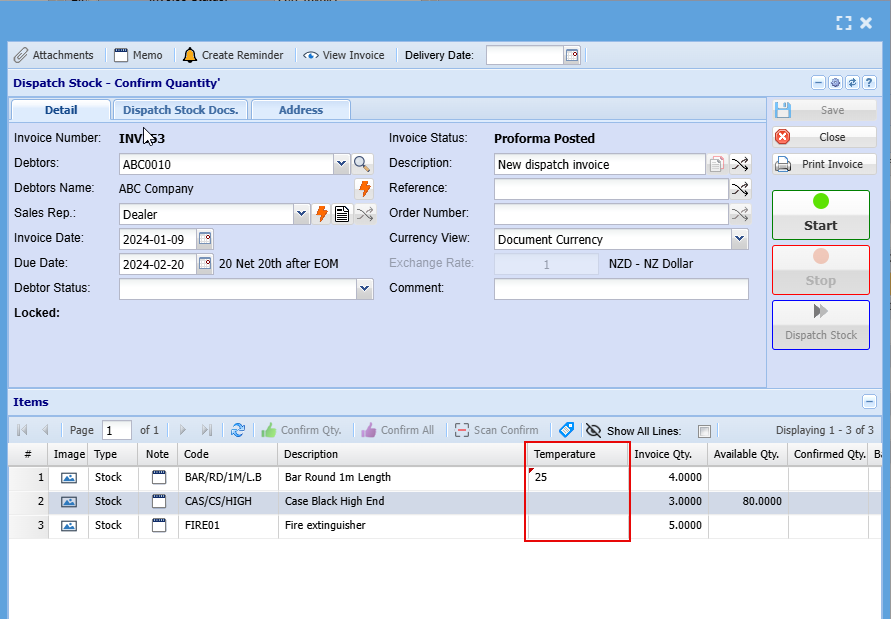Click the Attachments paperclip icon
The width and height of the screenshot is (891, 619).
coord(21,56)
